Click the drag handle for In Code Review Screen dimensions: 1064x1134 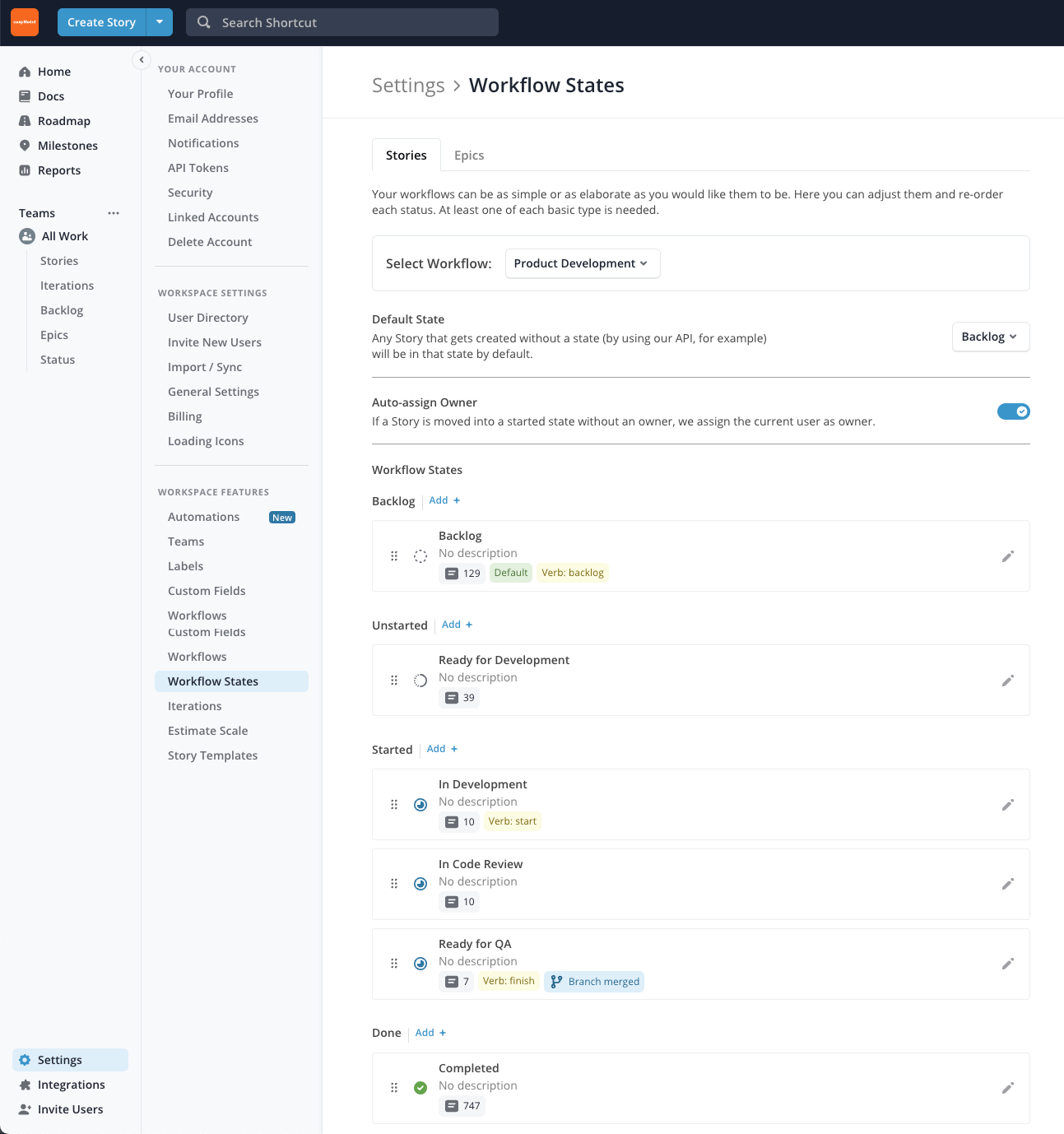click(394, 884)
